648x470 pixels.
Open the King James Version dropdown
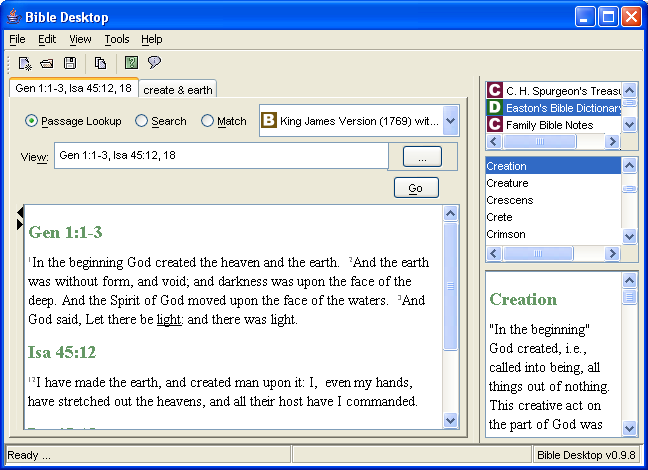(x=450, y=121)
